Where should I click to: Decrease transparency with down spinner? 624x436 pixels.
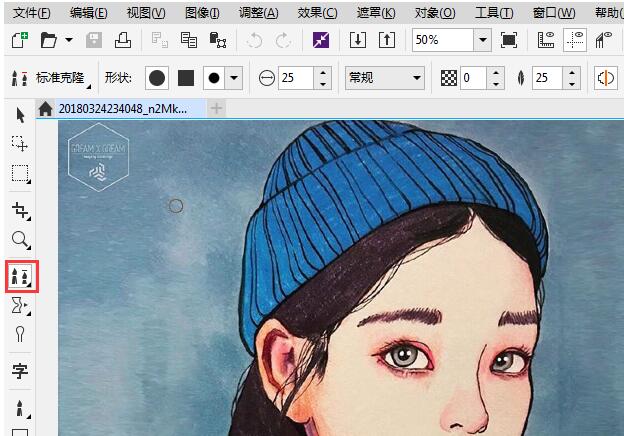tap(495, 84)
